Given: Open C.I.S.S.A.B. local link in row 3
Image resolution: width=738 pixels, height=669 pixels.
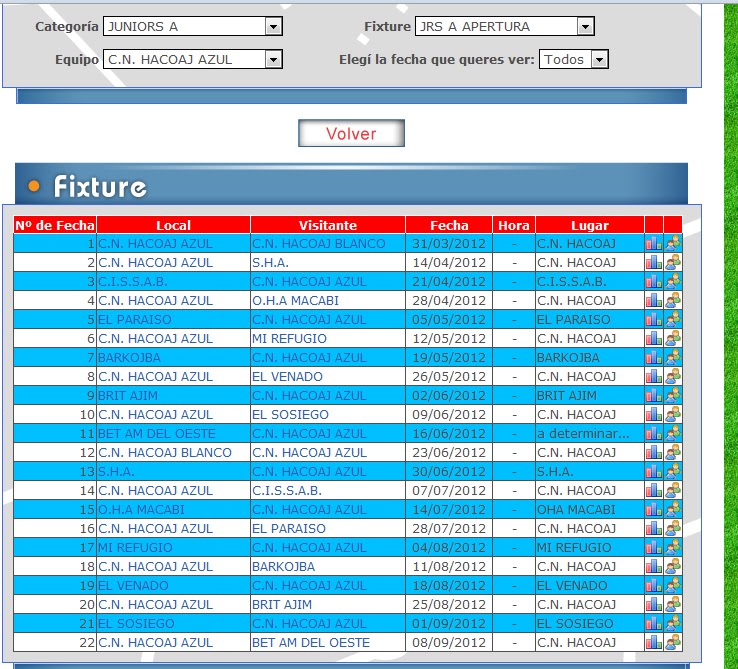Looking at the screenshot, I should pyautogui.click(x=132, y=282).
